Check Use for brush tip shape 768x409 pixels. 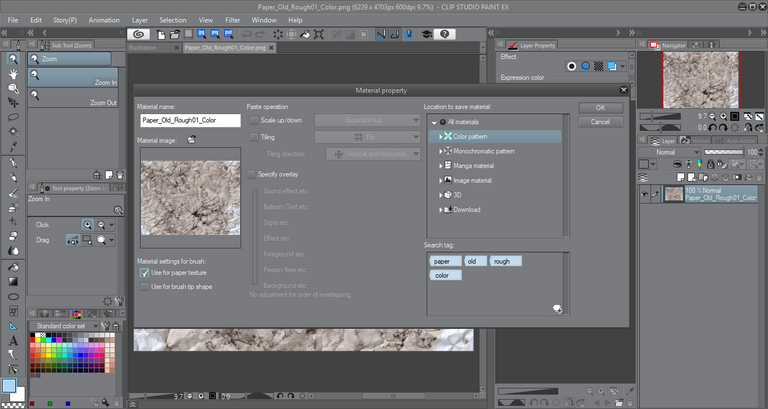144,287
